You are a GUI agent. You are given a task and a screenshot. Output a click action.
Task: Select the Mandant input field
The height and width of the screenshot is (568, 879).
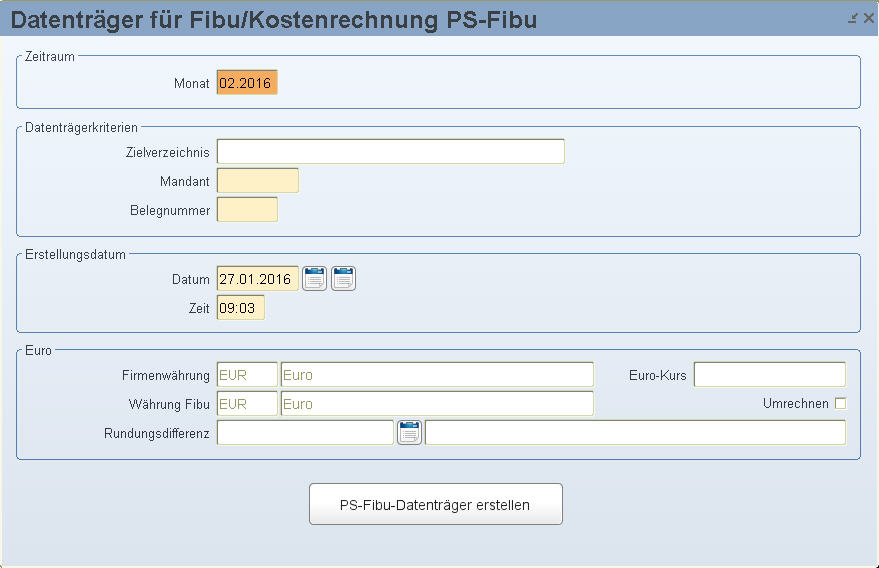pyautogui.click(x=258, y=181)
